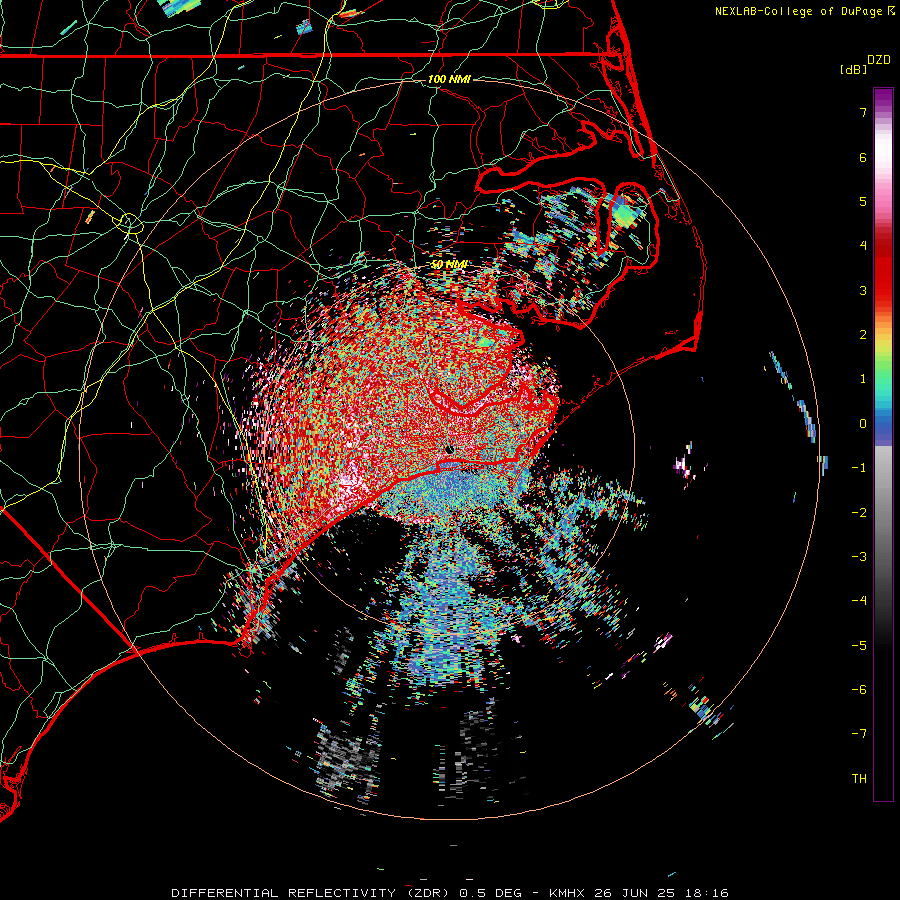Image resolution: width=900 pixels, height=900 pixels.
Task: Click the '0.5 DEG' elevation angle text
Action: [491, 893]
